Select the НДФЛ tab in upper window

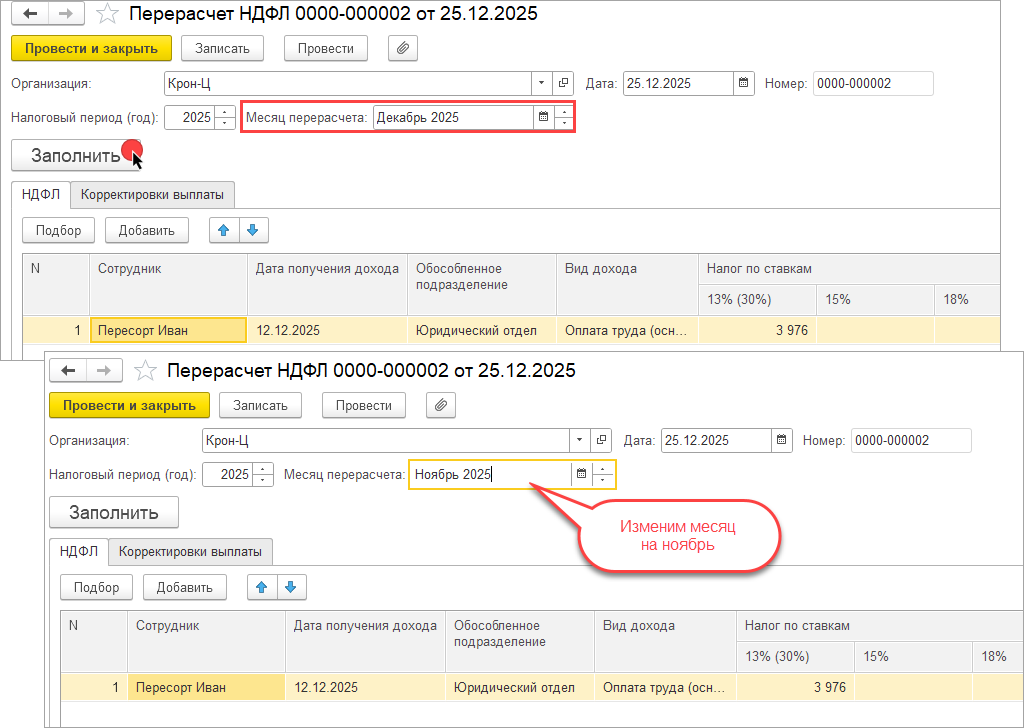[41, 194]
